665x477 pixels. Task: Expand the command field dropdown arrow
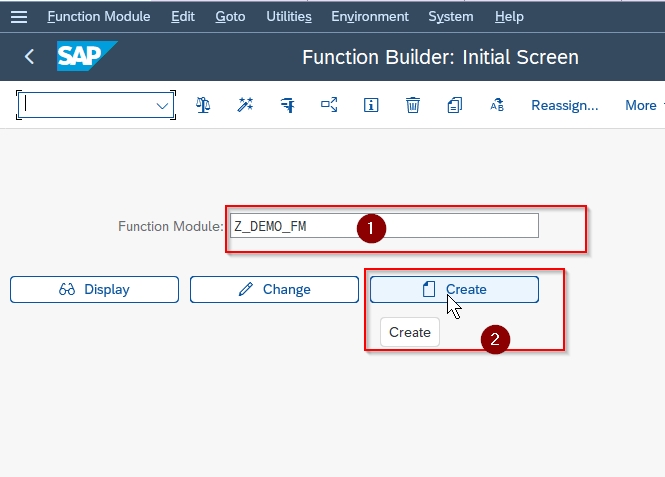[162, 106]
